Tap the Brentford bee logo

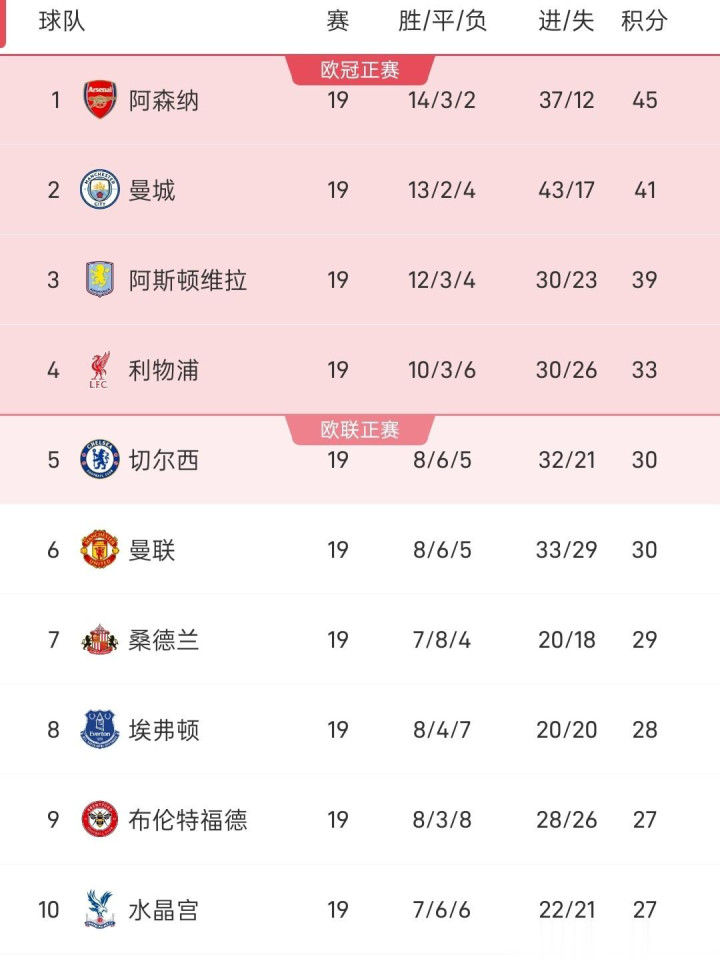100,820
